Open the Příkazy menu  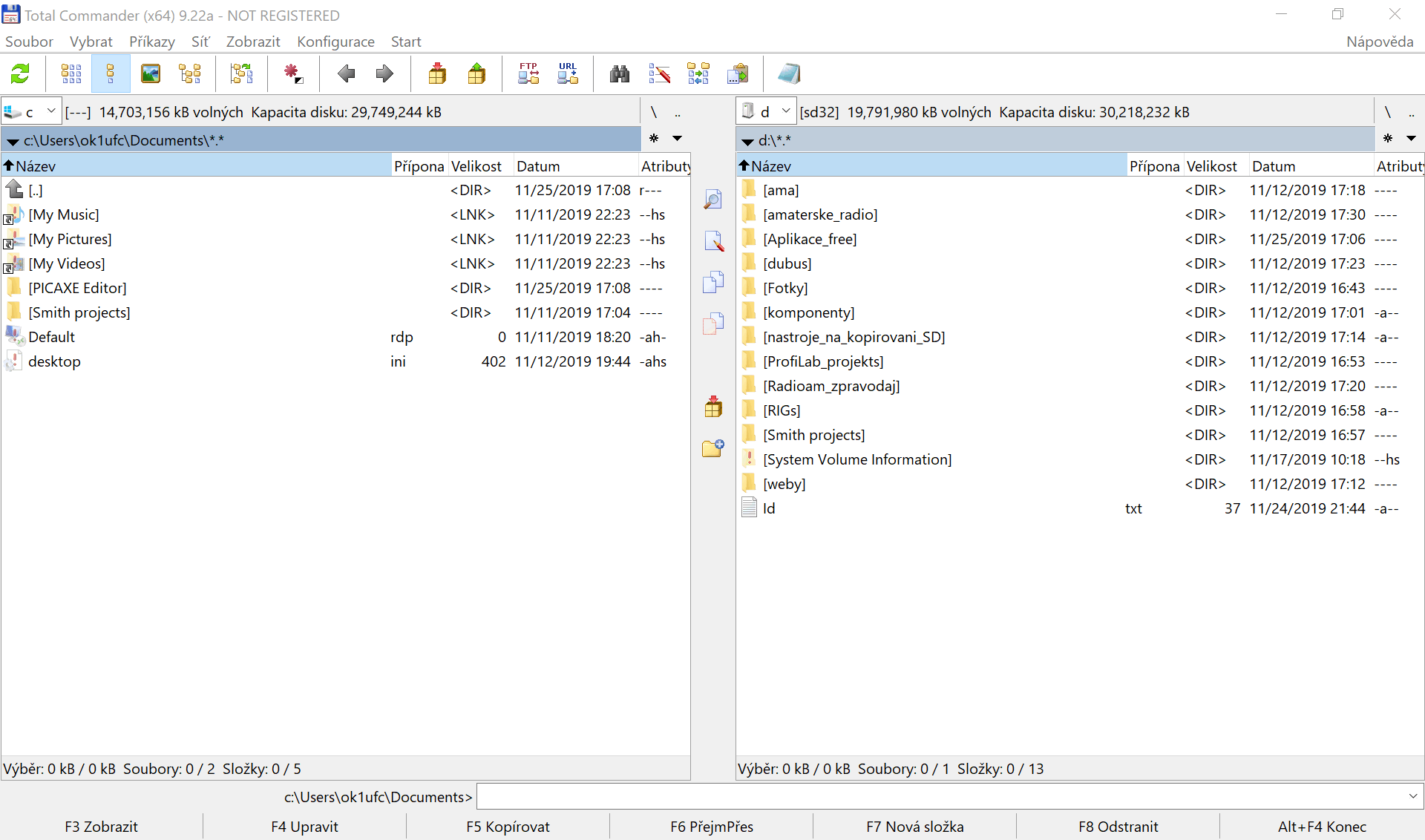point(151,42)
